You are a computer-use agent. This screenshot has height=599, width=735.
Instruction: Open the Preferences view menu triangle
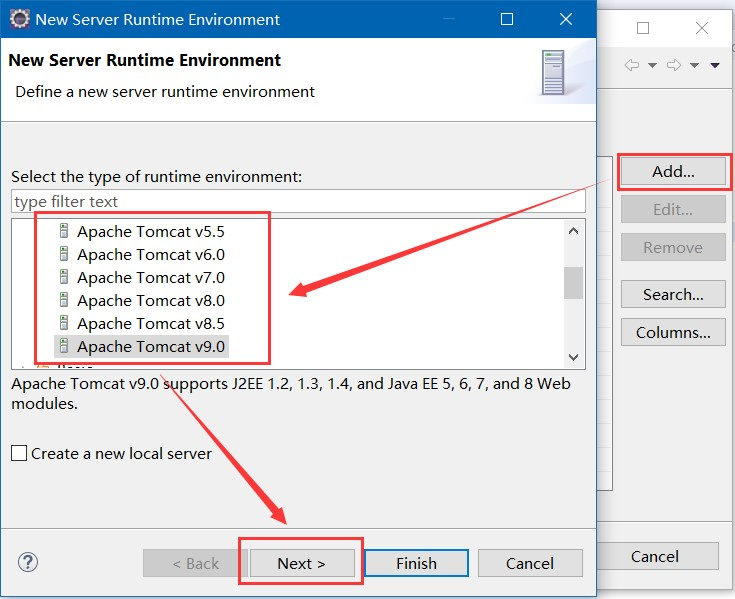click(715, 65)
